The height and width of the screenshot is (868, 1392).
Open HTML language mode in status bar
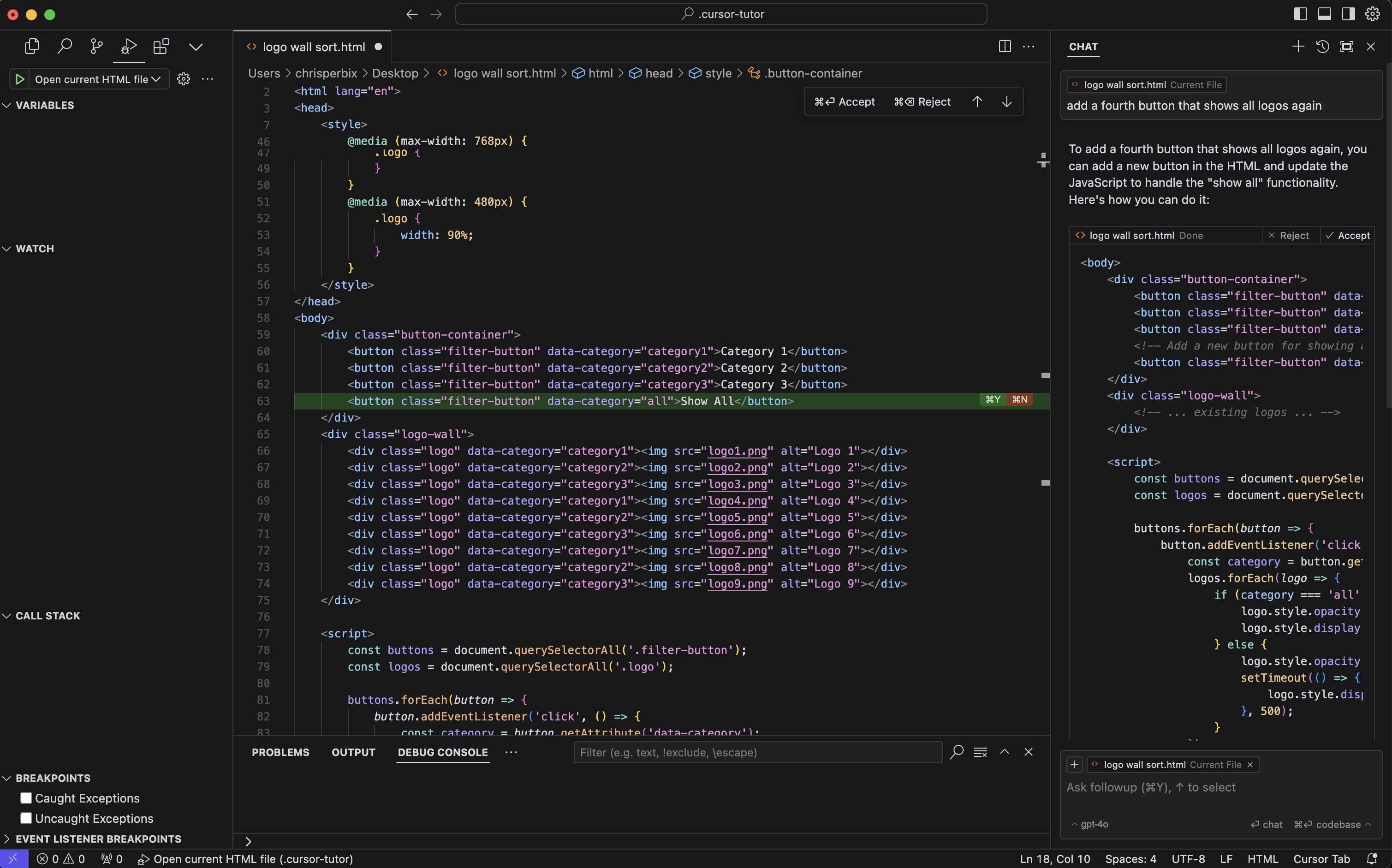[x=1262, y=859]
